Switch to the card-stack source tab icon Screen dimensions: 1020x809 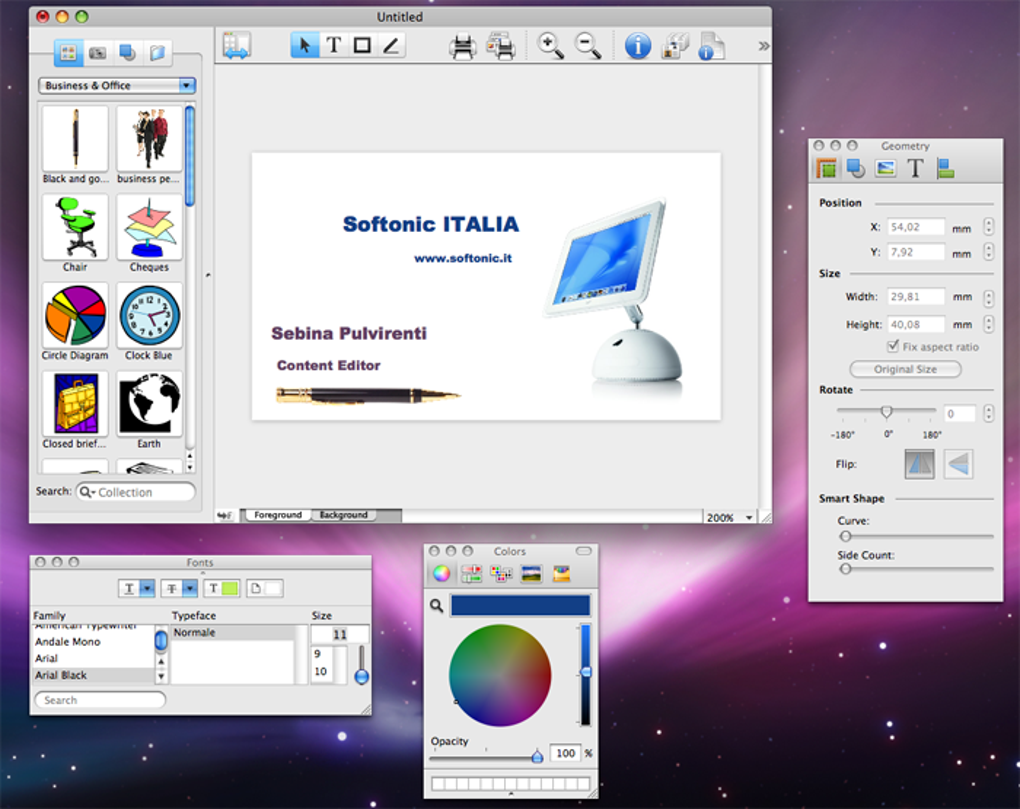click(157, 53)
